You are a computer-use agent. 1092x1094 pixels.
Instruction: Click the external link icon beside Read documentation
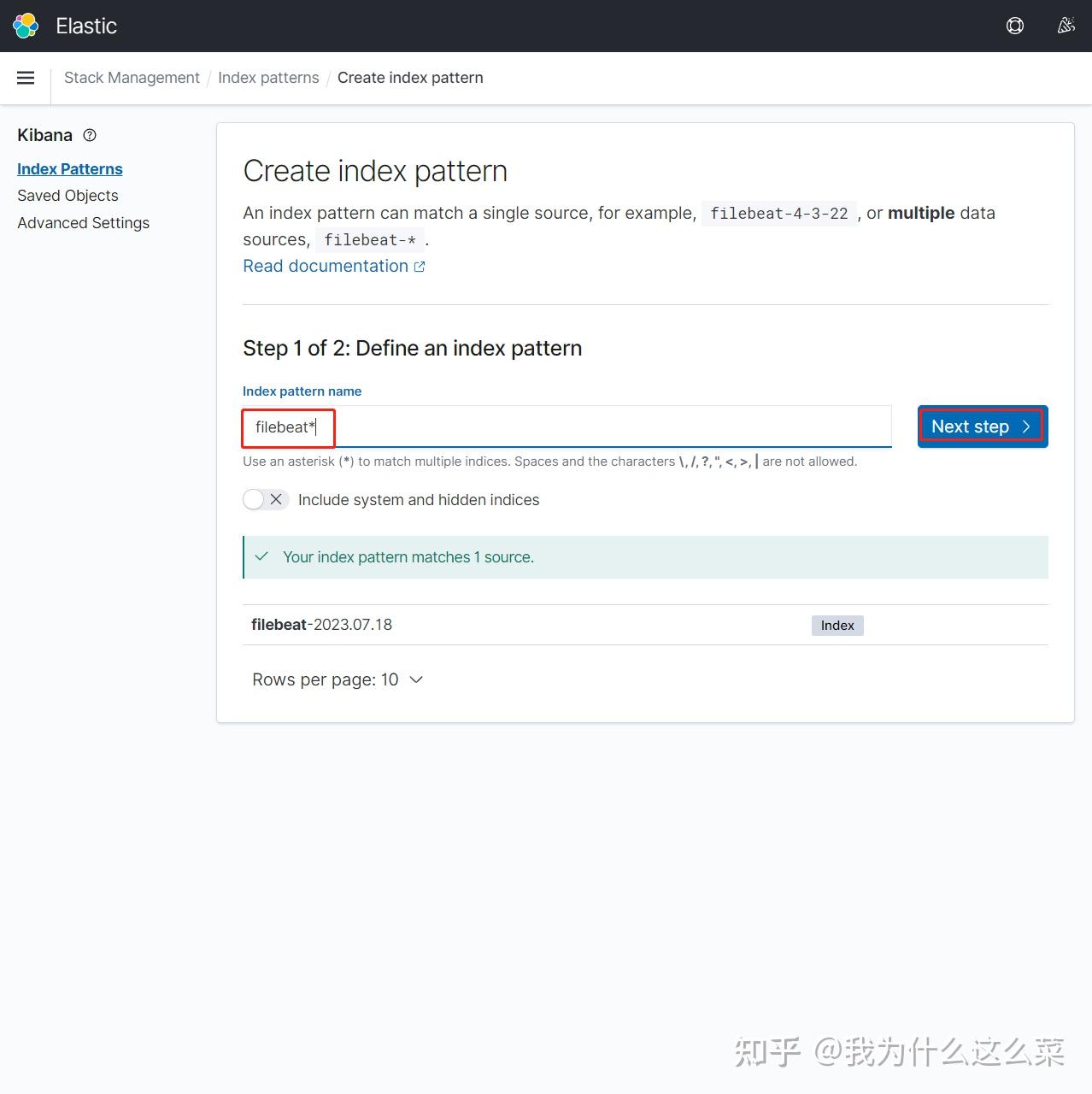click(x=419, y=266)
